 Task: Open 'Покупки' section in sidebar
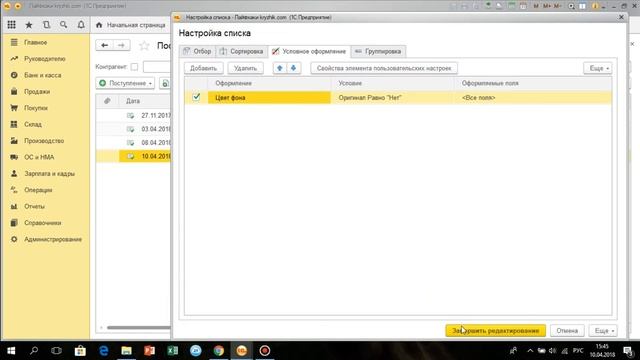pyautogui.click(x=36, y=108)
